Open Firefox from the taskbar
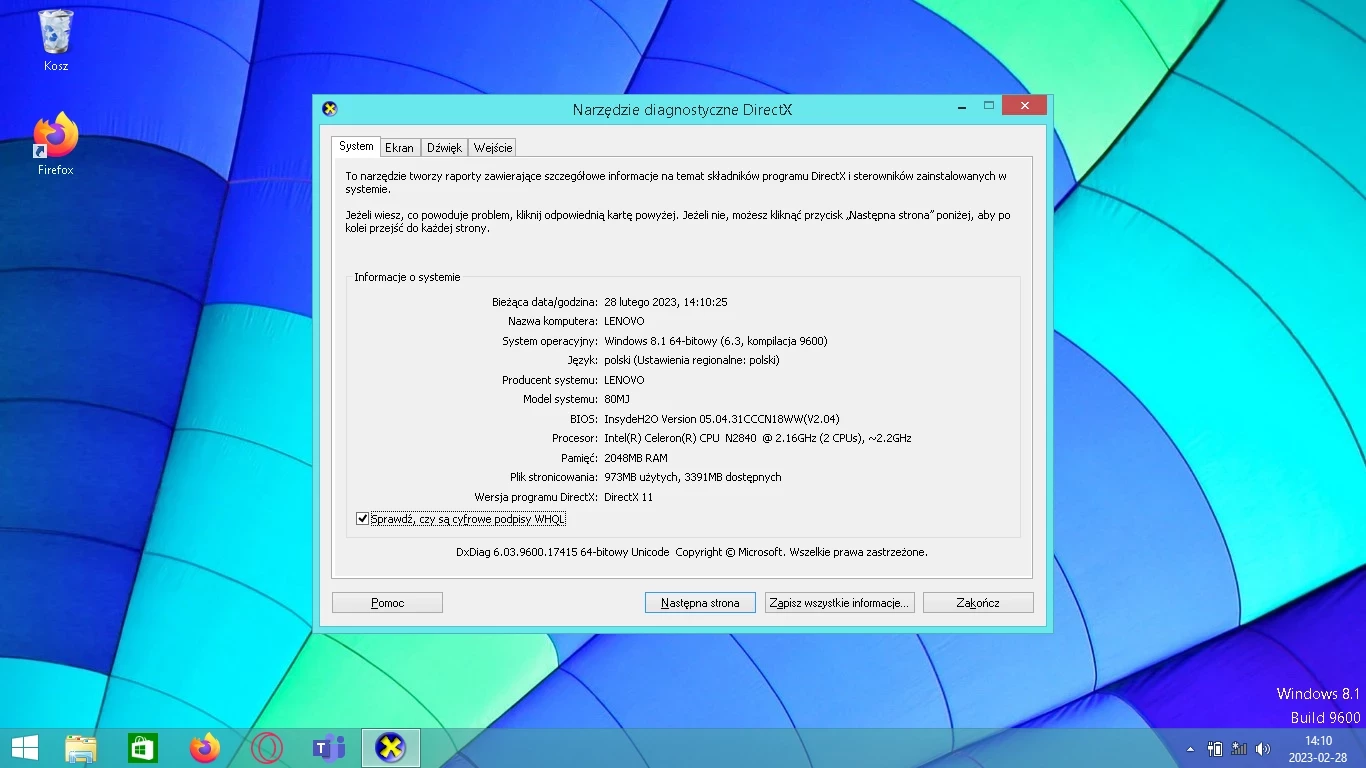The width and height of the screenshot is (1366, 768). [x=205, y=748]
